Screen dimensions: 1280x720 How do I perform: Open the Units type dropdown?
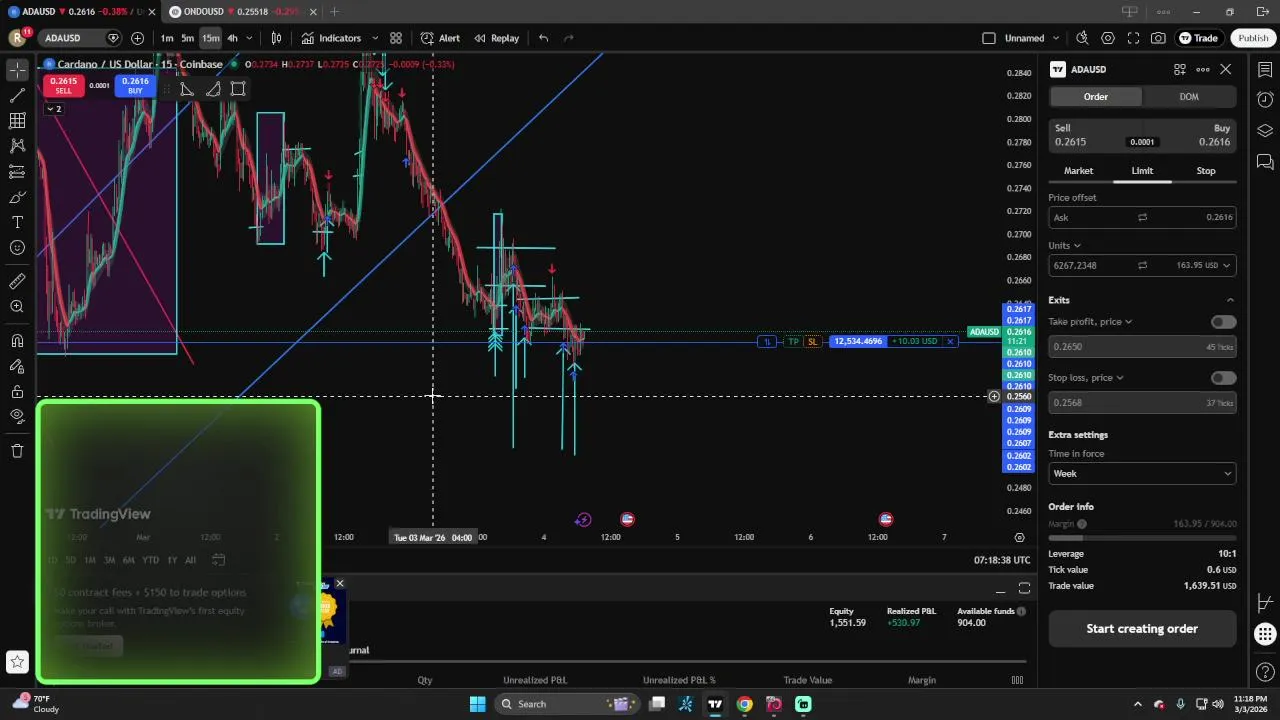click(x=1064, y=245)
